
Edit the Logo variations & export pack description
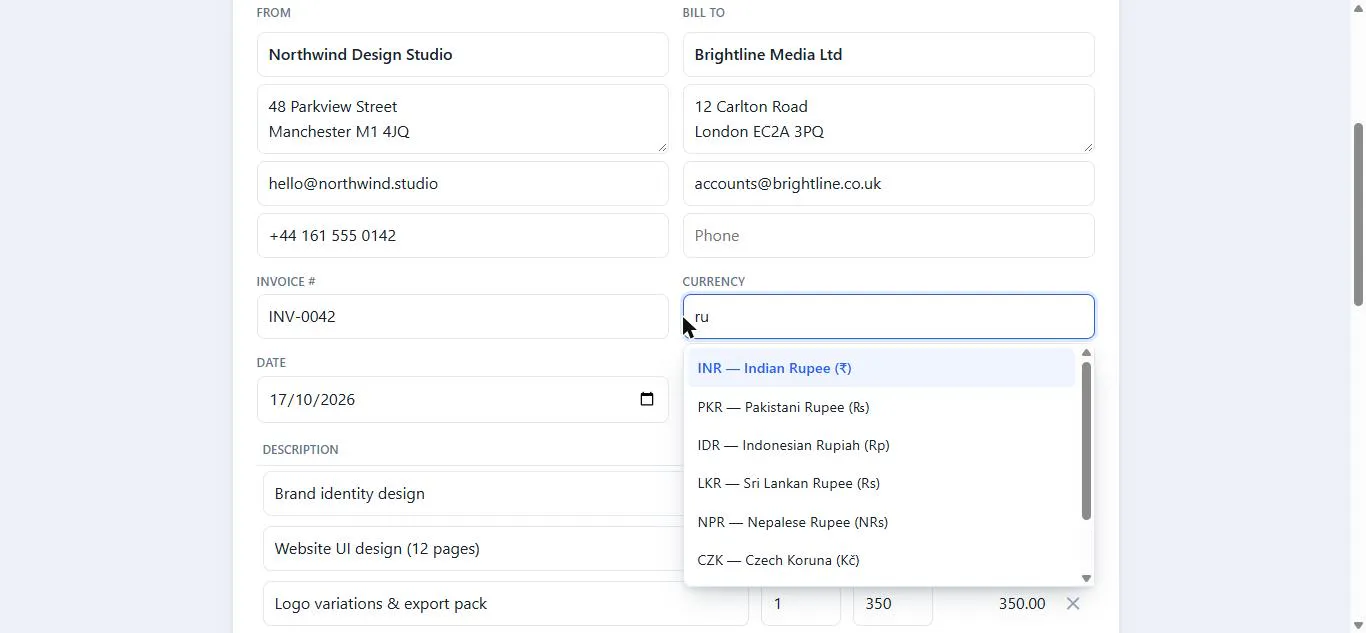pyautogui.click(x=506, y=604)
